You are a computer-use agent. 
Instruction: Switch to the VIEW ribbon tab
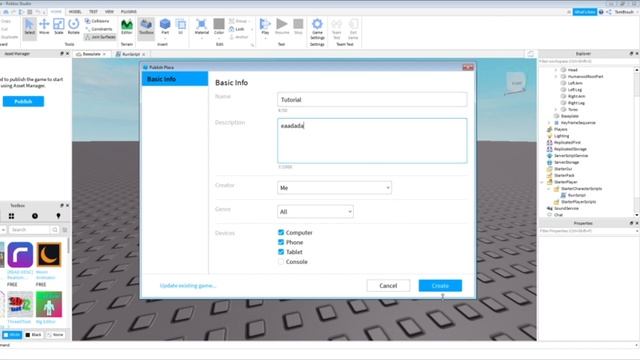109,12
